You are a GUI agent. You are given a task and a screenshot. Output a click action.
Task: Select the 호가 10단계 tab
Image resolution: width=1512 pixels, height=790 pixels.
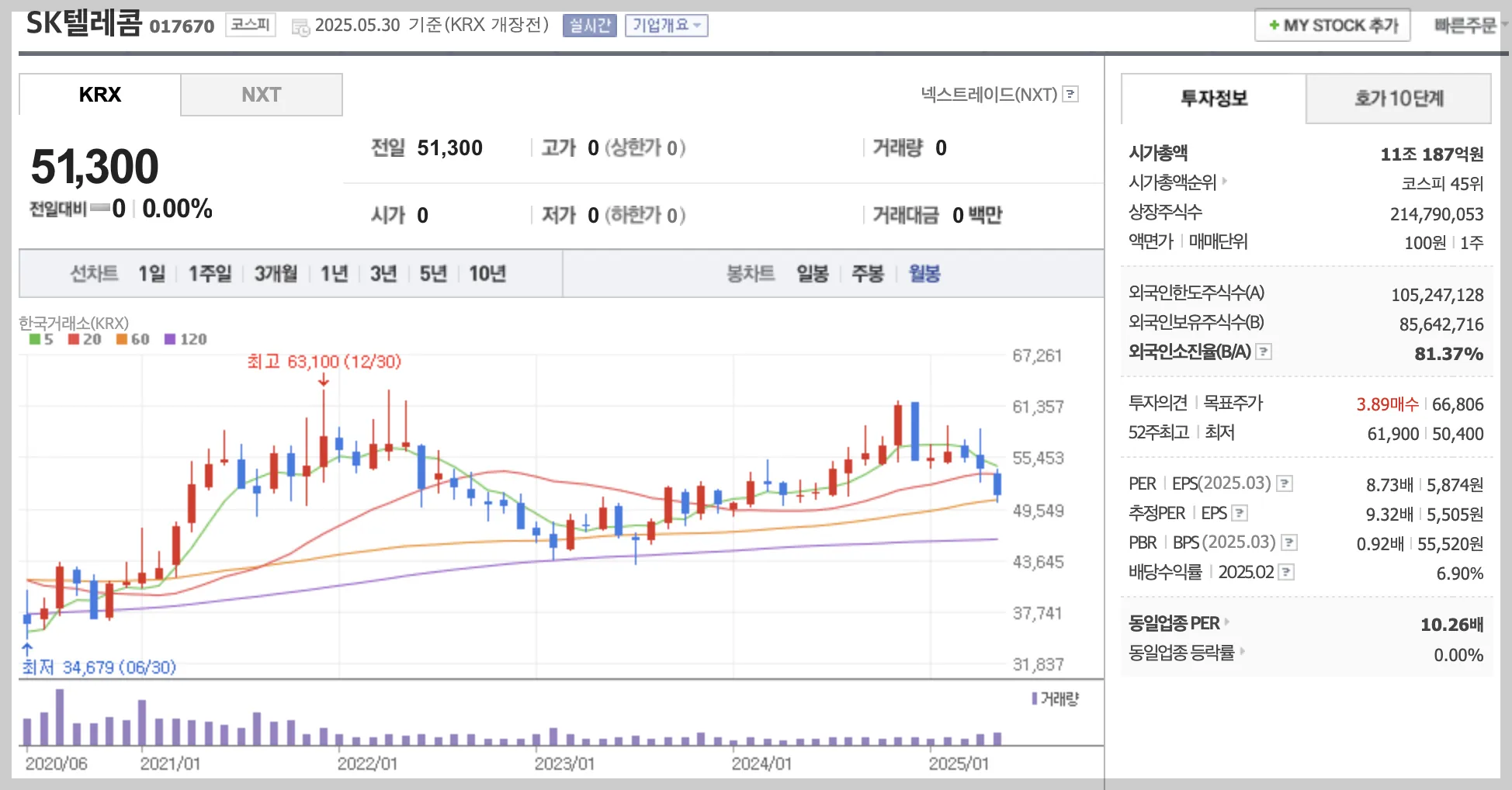click(1399, 99)
